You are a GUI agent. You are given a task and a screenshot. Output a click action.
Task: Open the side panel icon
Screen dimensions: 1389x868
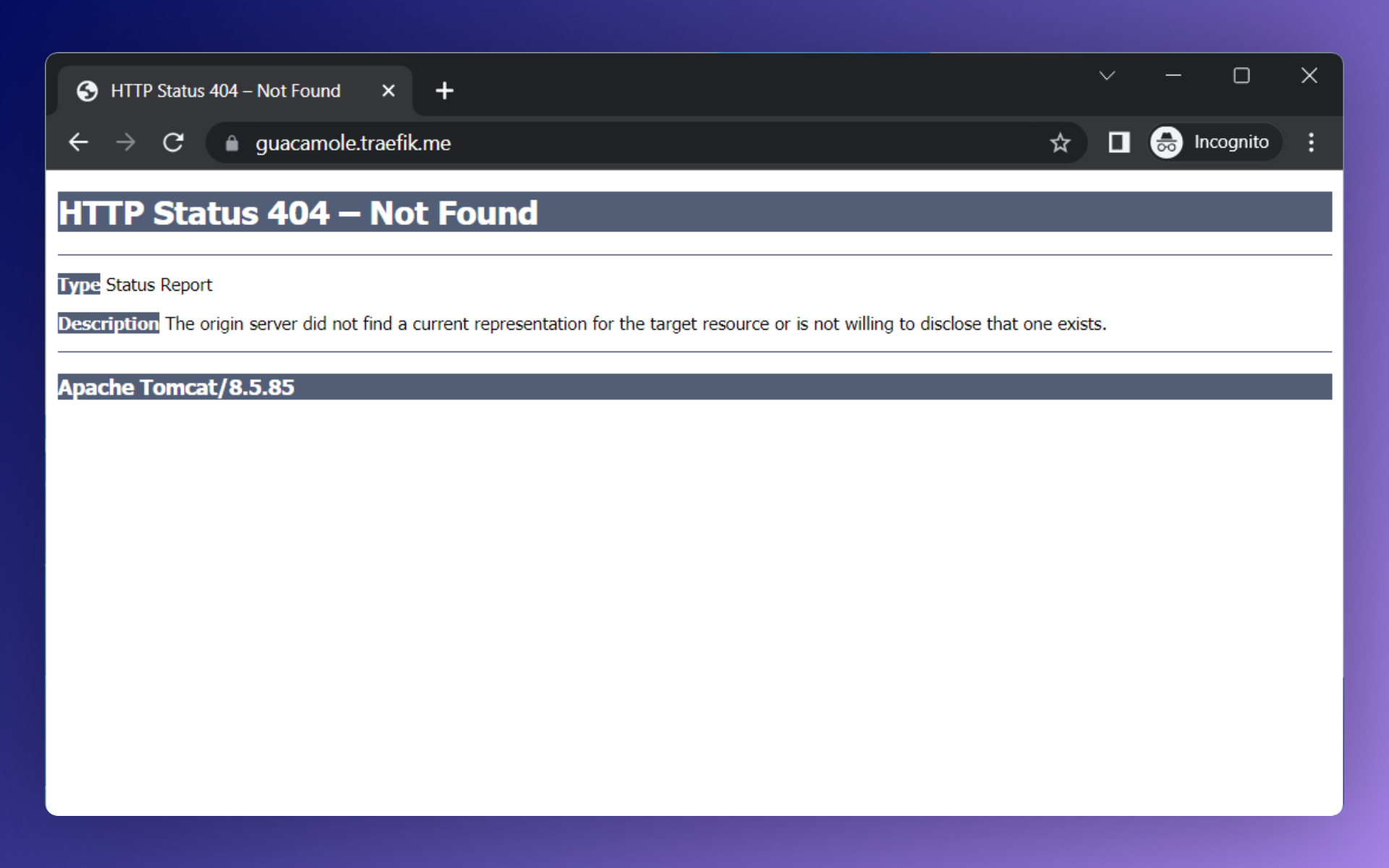tap(1118, 142)
